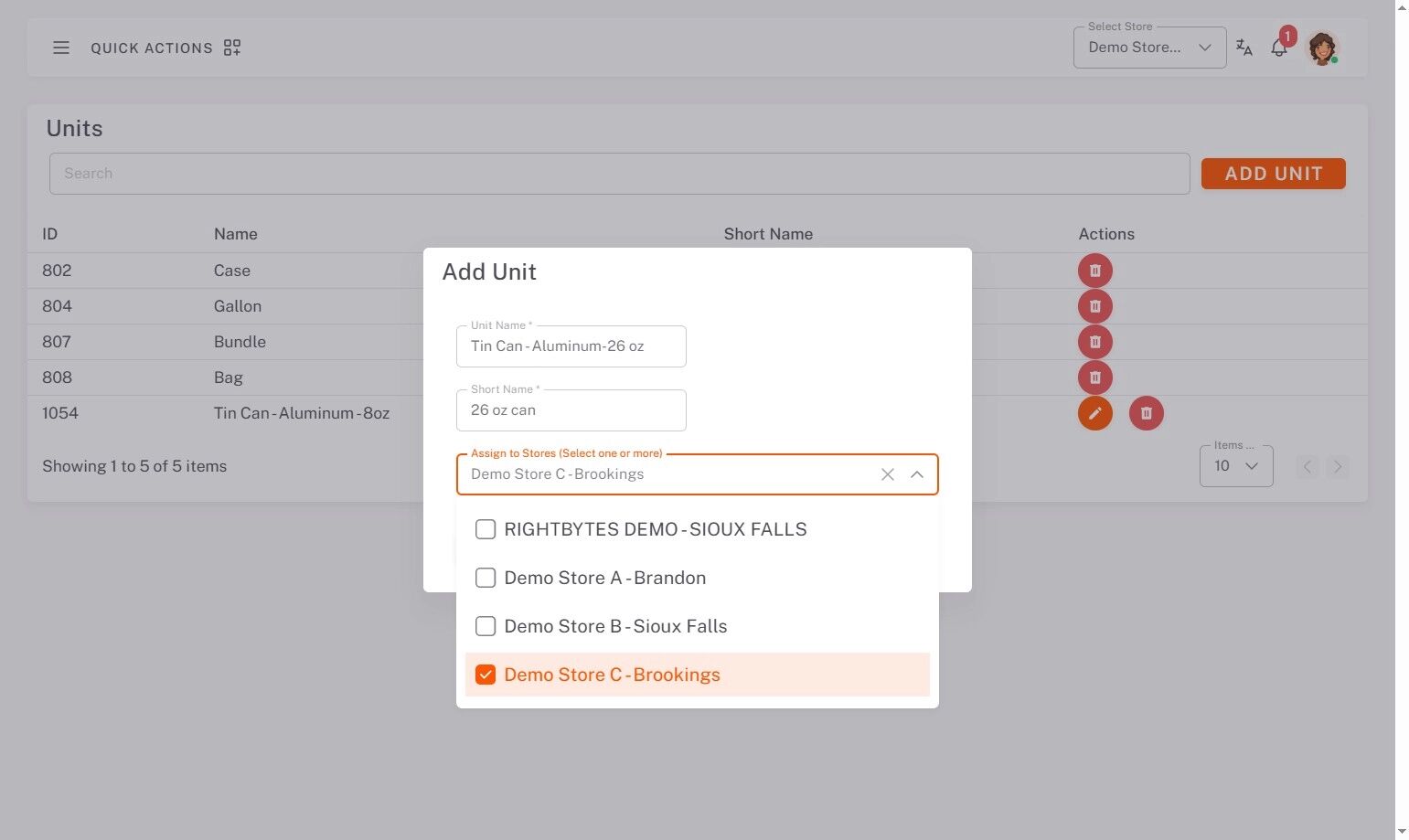The image size is (1409, 840).
Task: Click the Unit Name input field
Action: click(571, 346)
